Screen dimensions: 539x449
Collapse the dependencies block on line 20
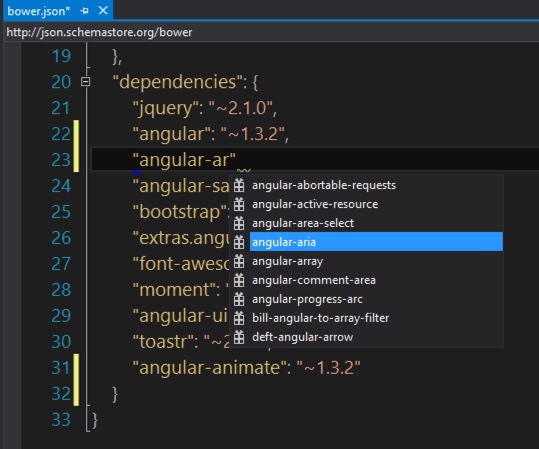click(85, 82)
